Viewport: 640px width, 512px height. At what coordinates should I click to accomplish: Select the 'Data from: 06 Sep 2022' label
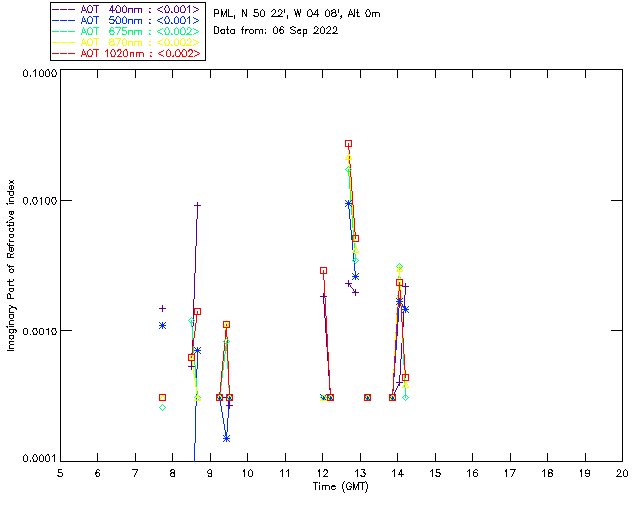coord(276,30)
